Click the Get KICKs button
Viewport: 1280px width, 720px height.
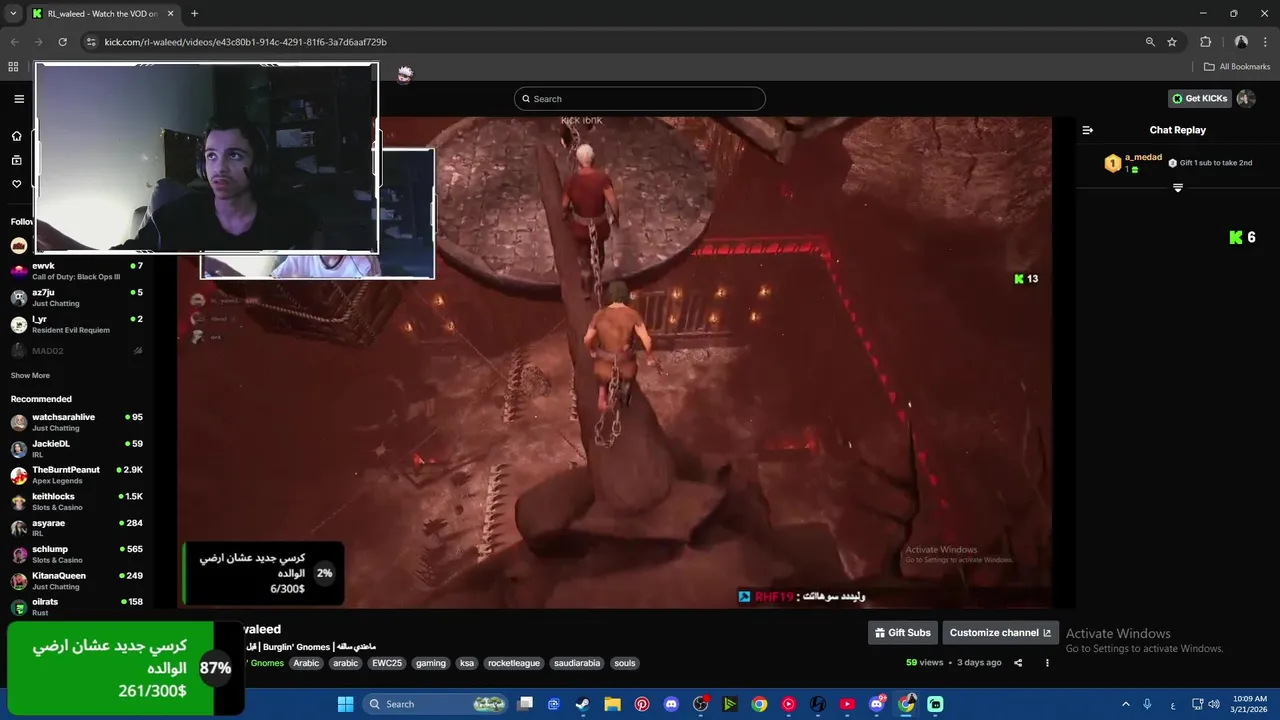pos(1199,99)
